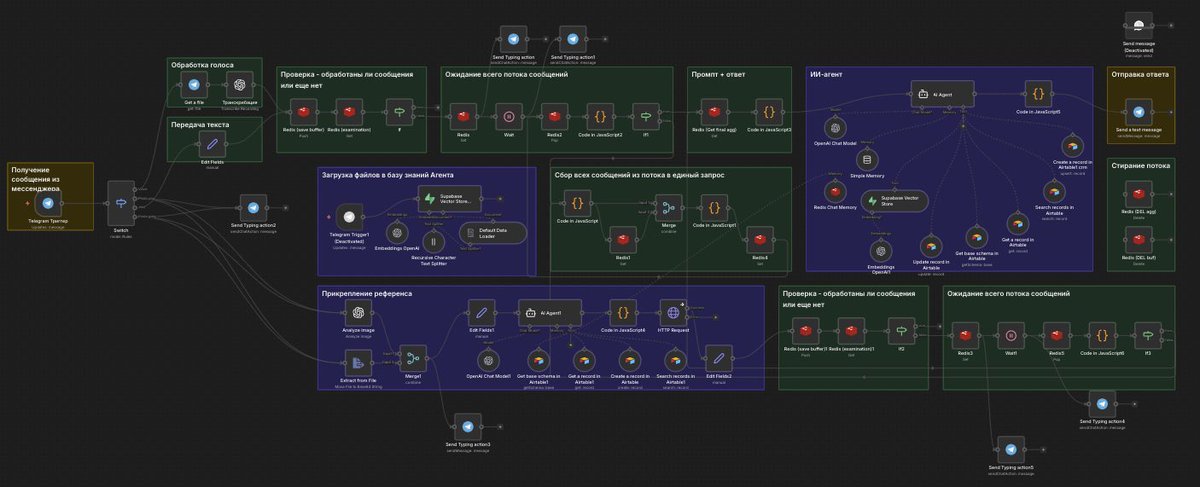Select the Redis2 node
Viewport: 1200px width, 487px height.
coord(554,116)
